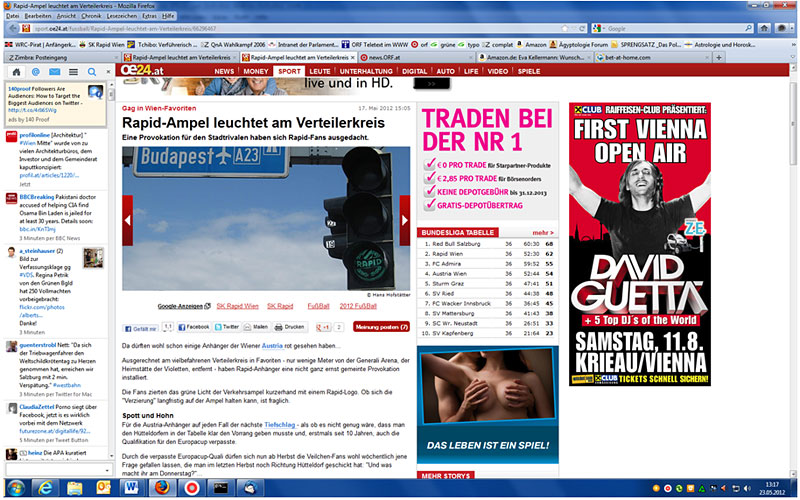Click the Meinung posten button
800x500 pixels.
381,327
